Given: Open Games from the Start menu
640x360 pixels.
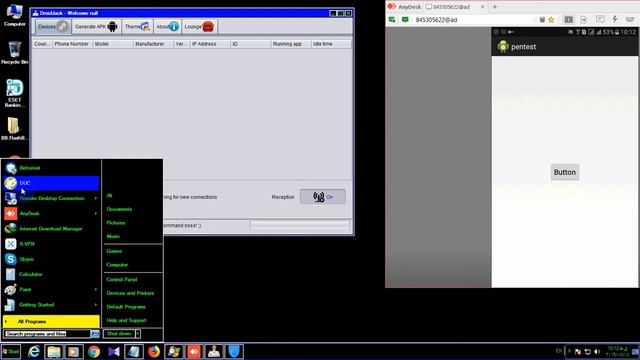Looking at the screenshot, I should click(114, 251).
